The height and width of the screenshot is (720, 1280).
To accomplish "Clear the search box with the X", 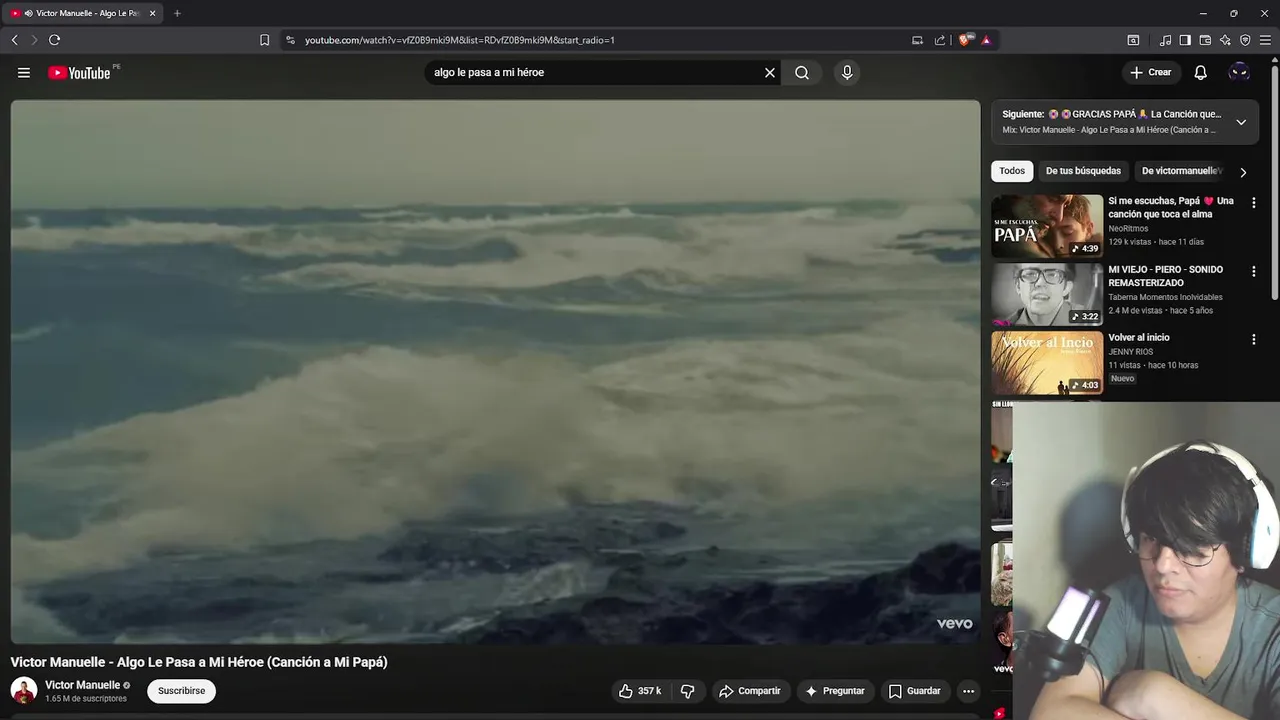I will (x=770, y=72).
